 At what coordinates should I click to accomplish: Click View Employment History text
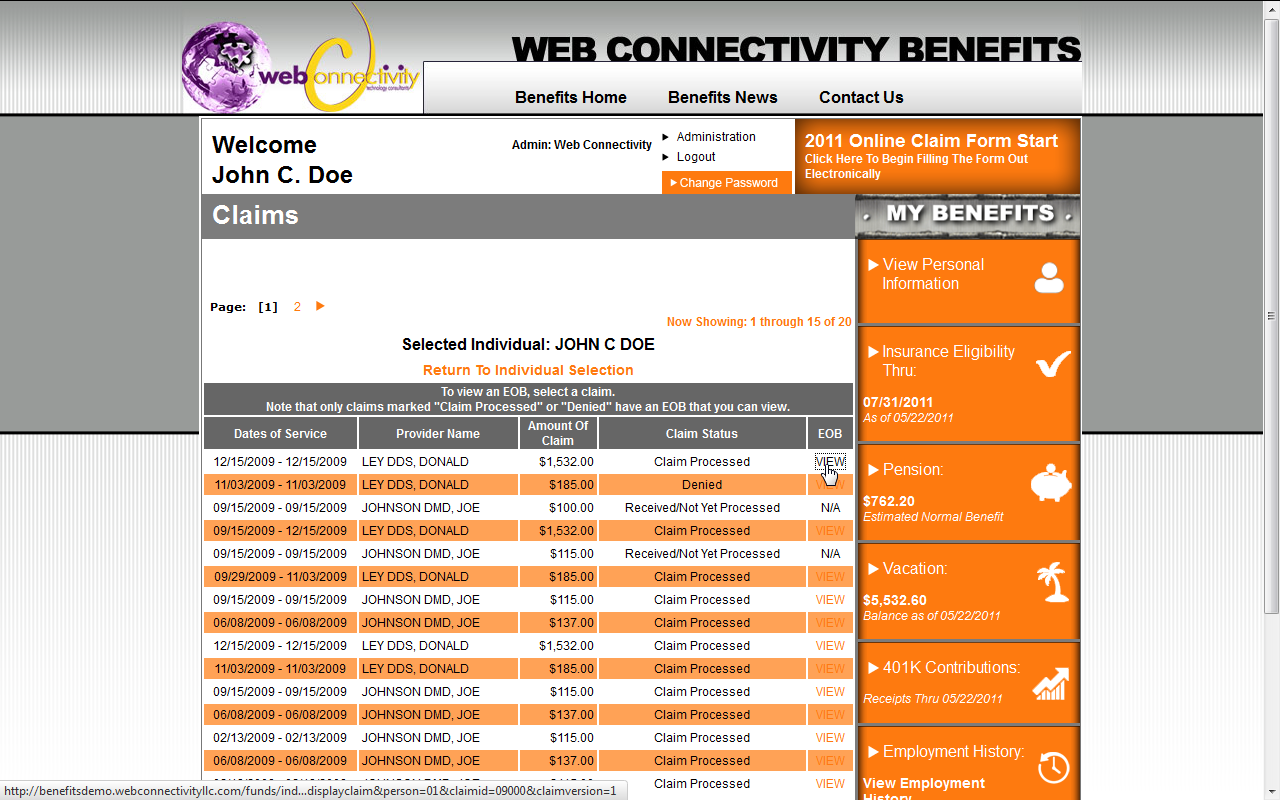[x=924, y=790]
